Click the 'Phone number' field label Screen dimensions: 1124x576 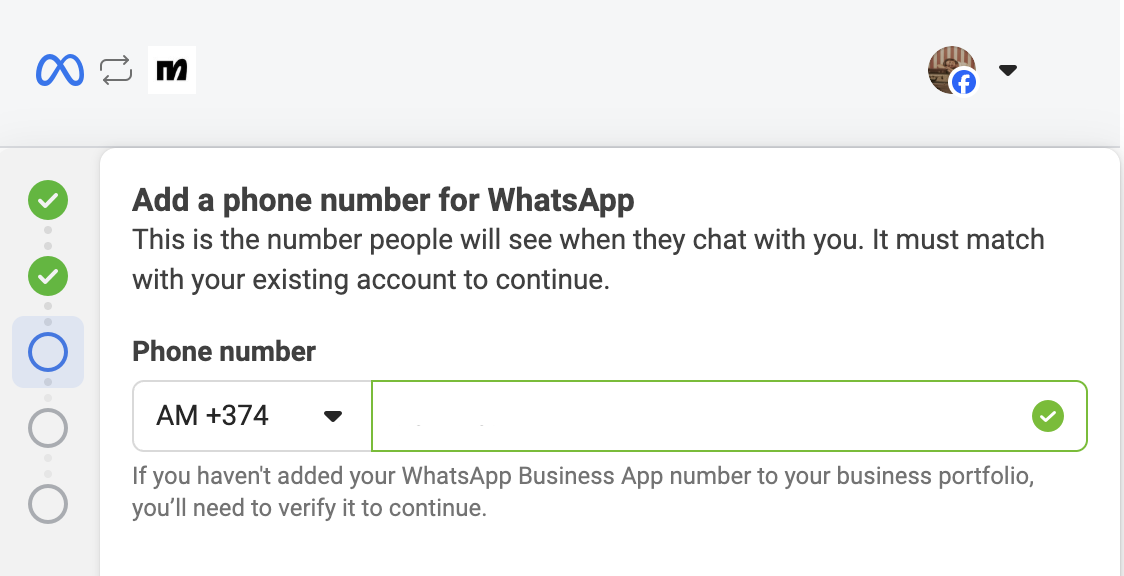[224, 351]
